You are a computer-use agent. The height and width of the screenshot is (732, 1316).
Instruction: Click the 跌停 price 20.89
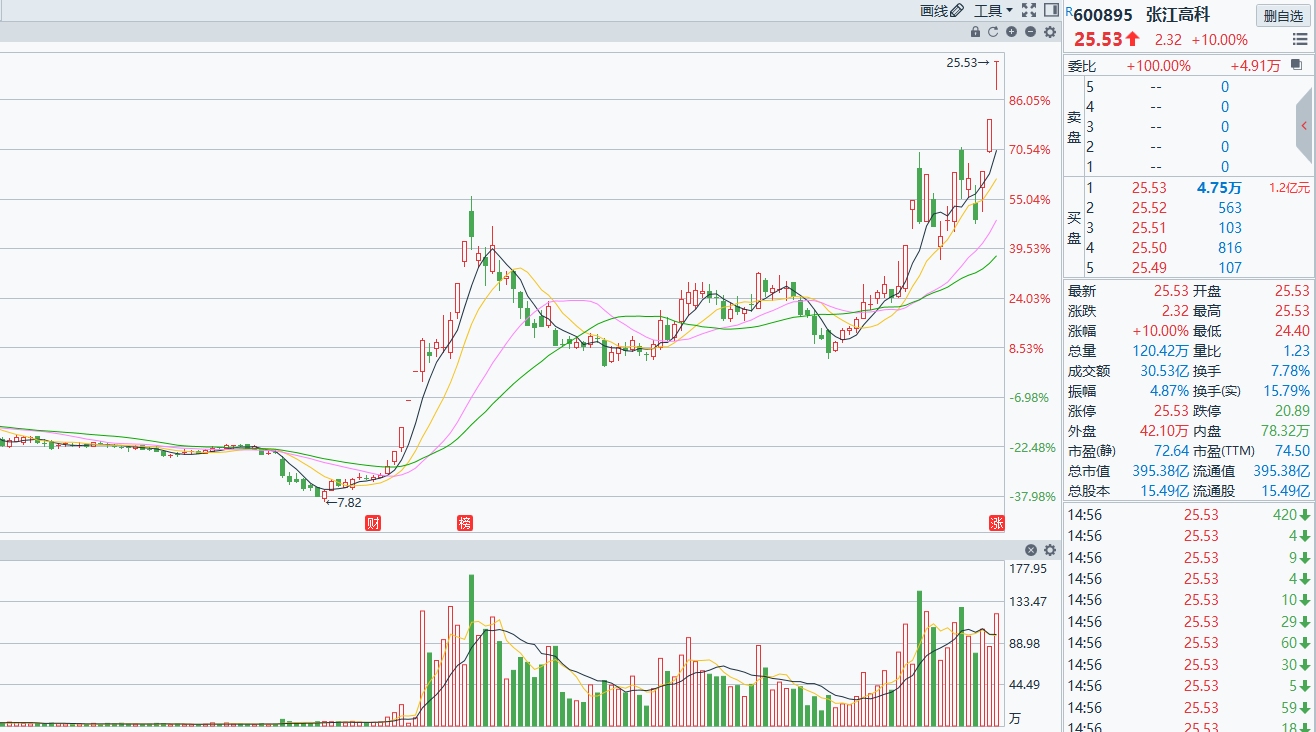coord(1290,411)
